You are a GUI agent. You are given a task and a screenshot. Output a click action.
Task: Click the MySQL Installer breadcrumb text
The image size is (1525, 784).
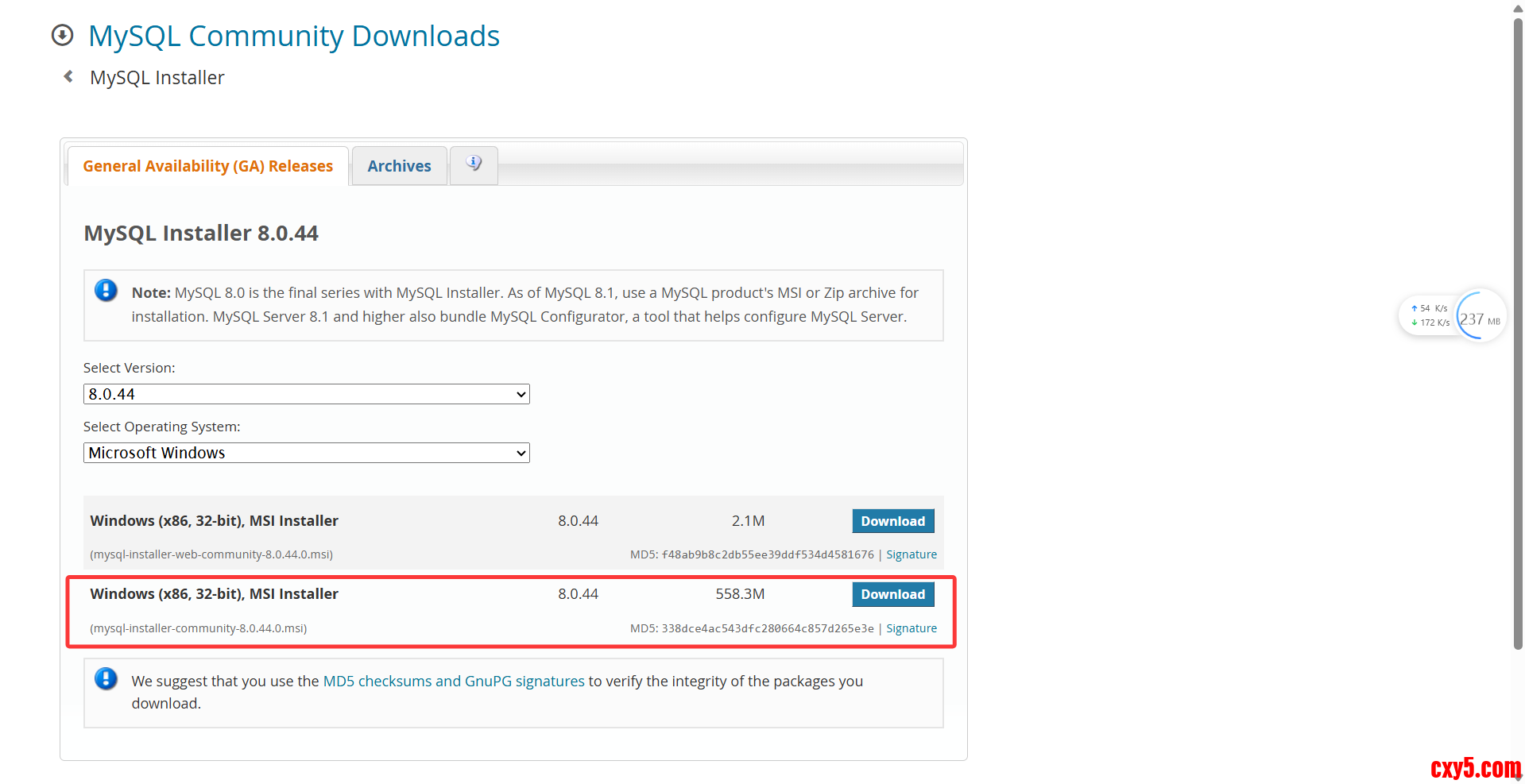(157, 78)
